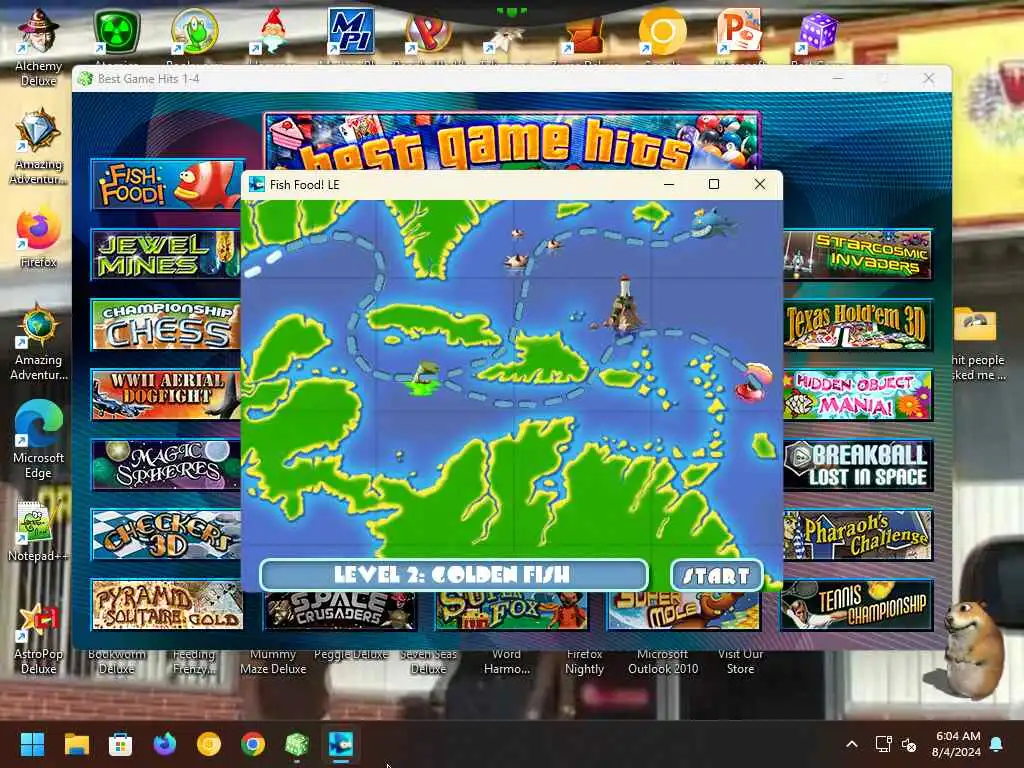1024x768 pixels.
Task: Open Google Chrome from the taskbar
Action: (x=253, y=744)
